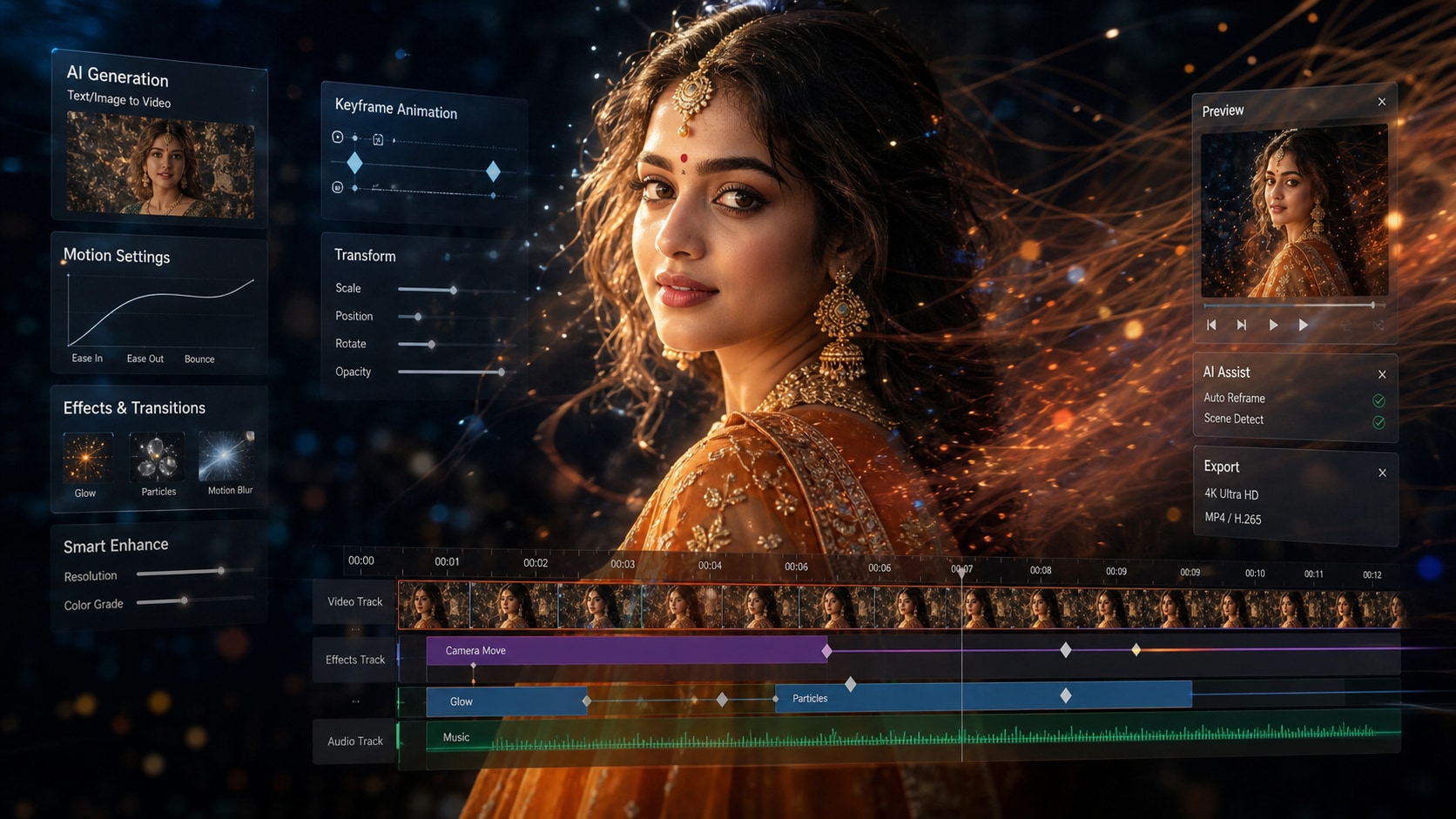The image size is (1456, 819).
Task: Click the Effects Track label
Action: [354, 660]
